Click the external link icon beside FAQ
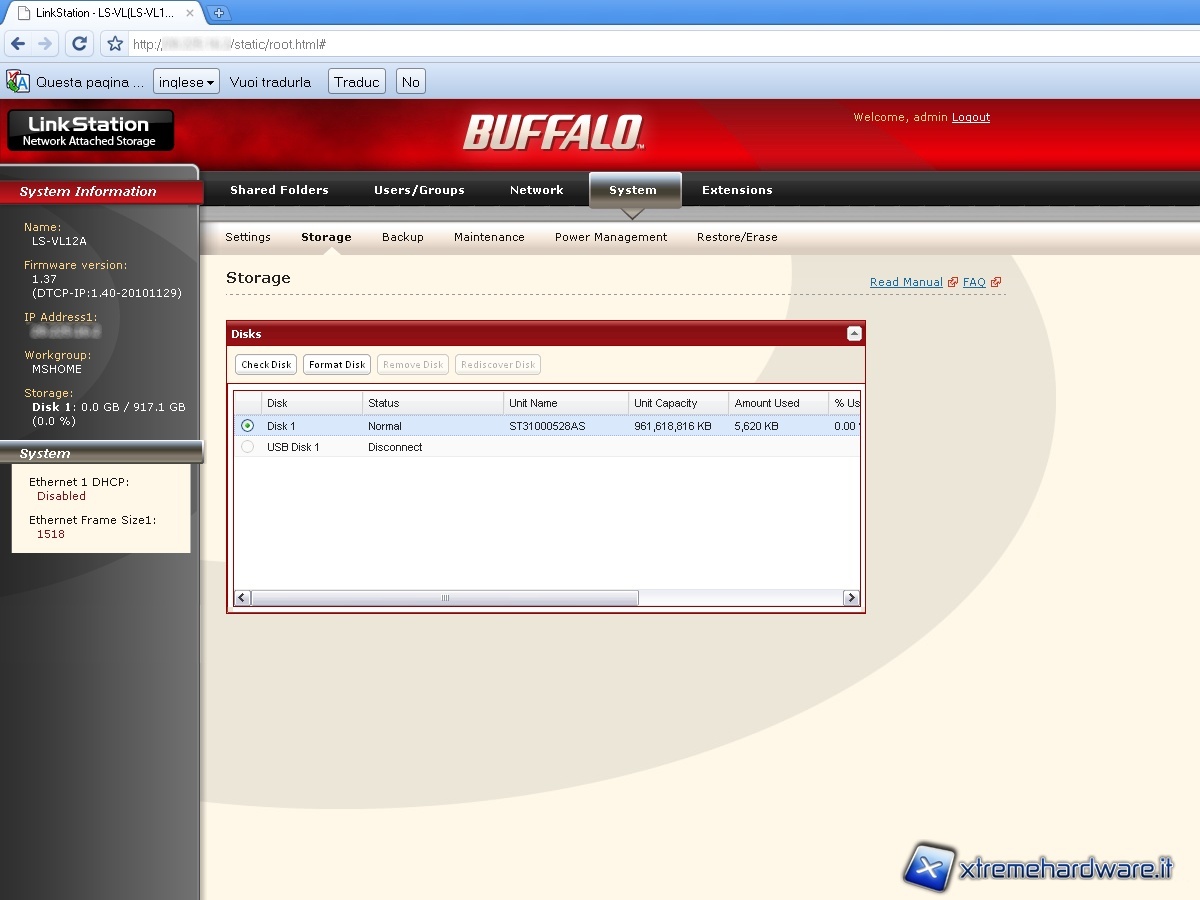This screenshot has height=900, width=1200. (x=996, y=283)
